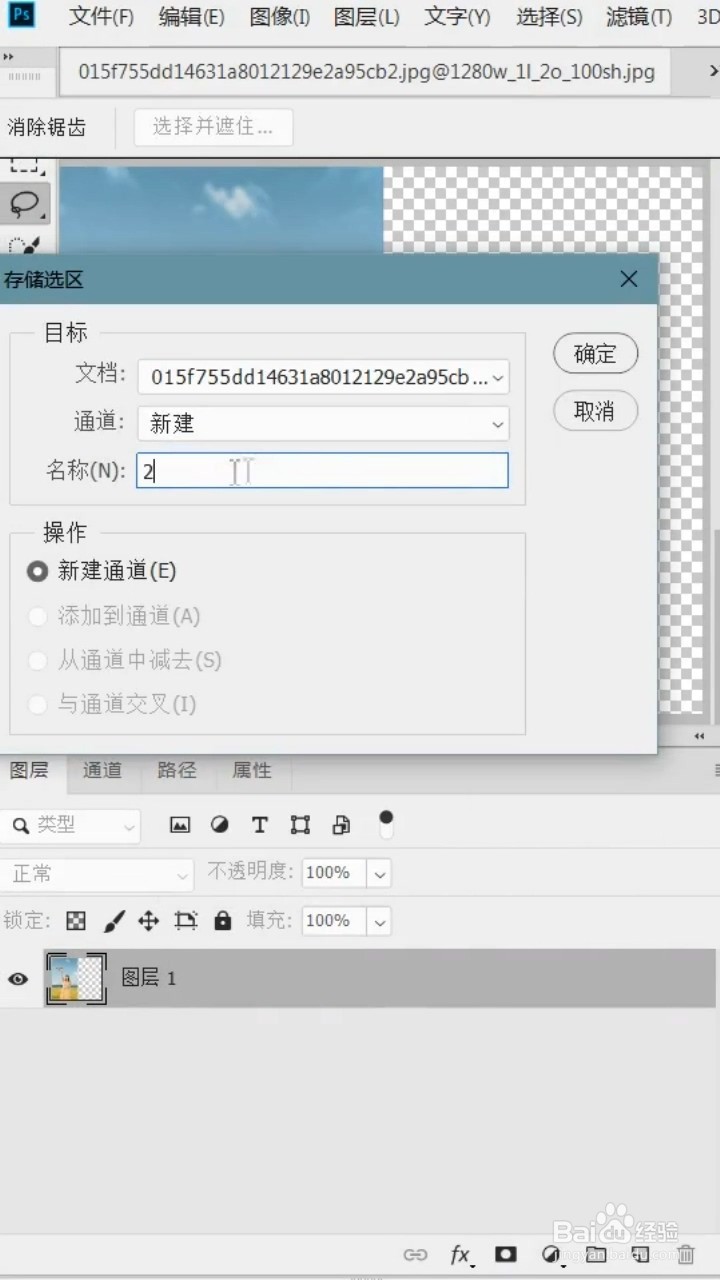Close the 存储选区 dialog with X

[629, 279]
